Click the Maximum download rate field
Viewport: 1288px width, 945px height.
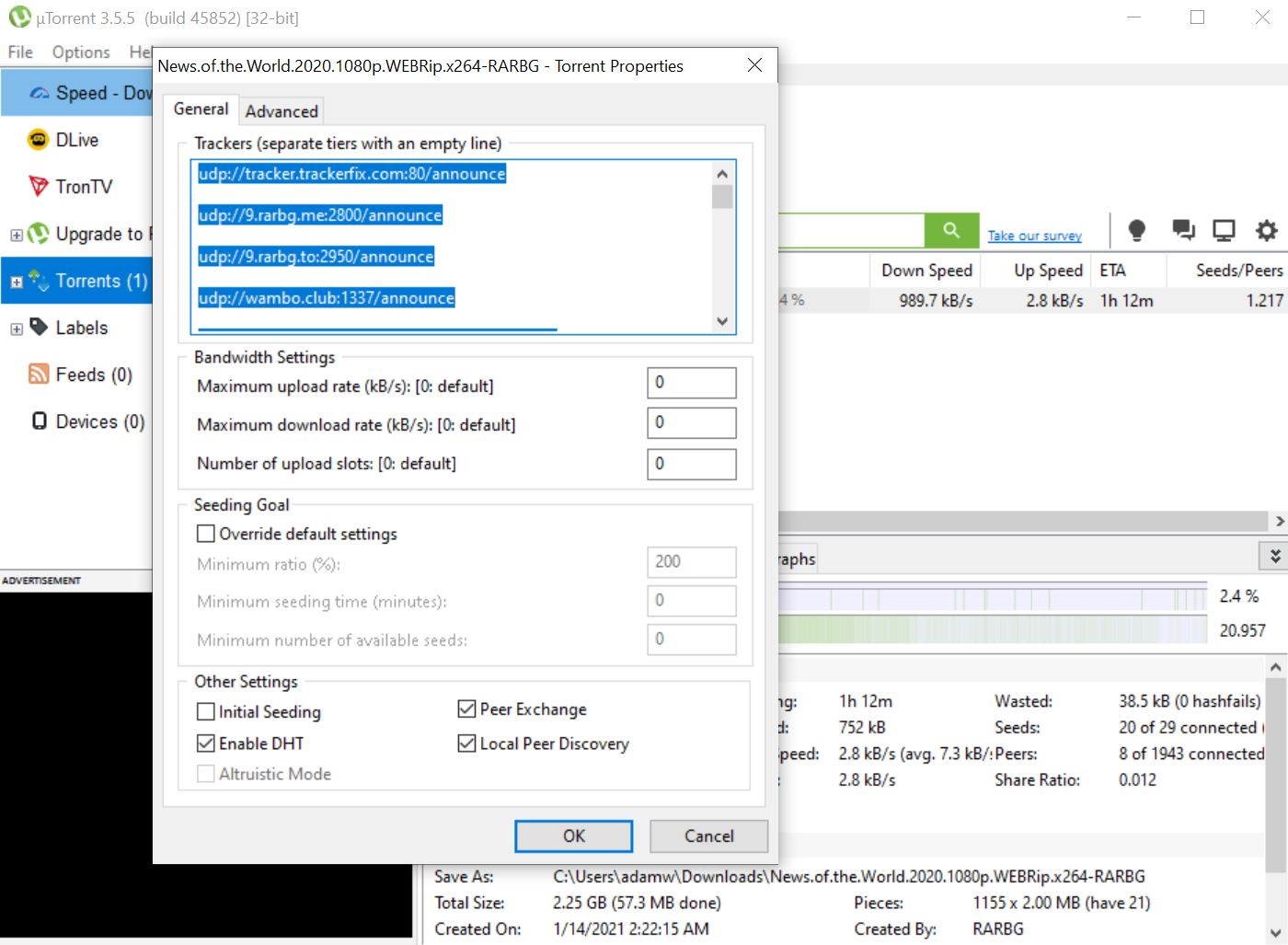tap(692, 422)
